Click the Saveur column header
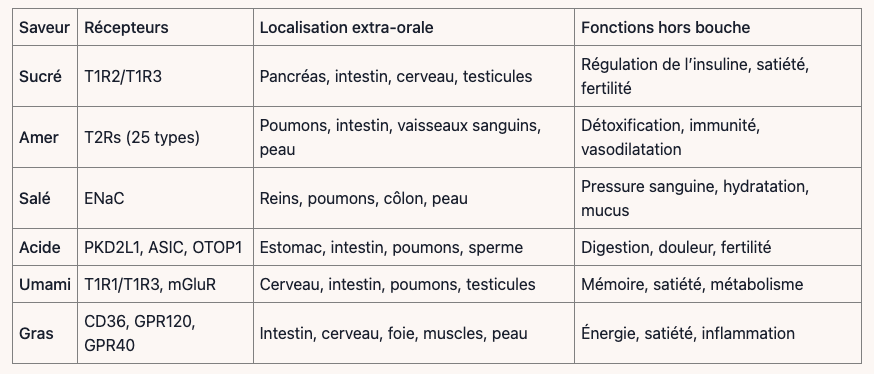The width and height of the screenshot is (874, 374). click(x=45, y=27)
